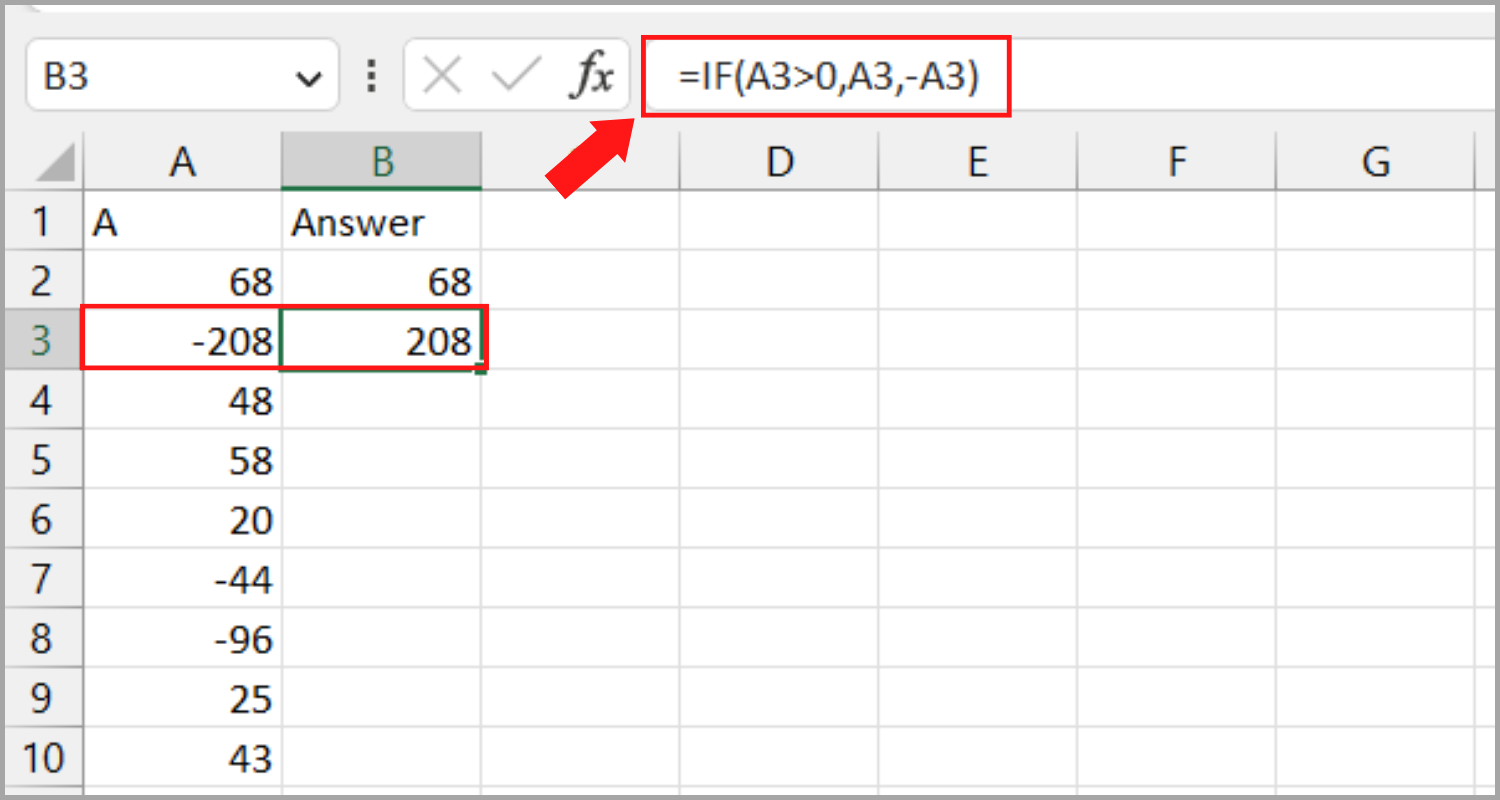This screenshot has height=800, width=1500.
Task: Click cell B1 labeled 'Answer'
Action: click(x=382, y=221)
